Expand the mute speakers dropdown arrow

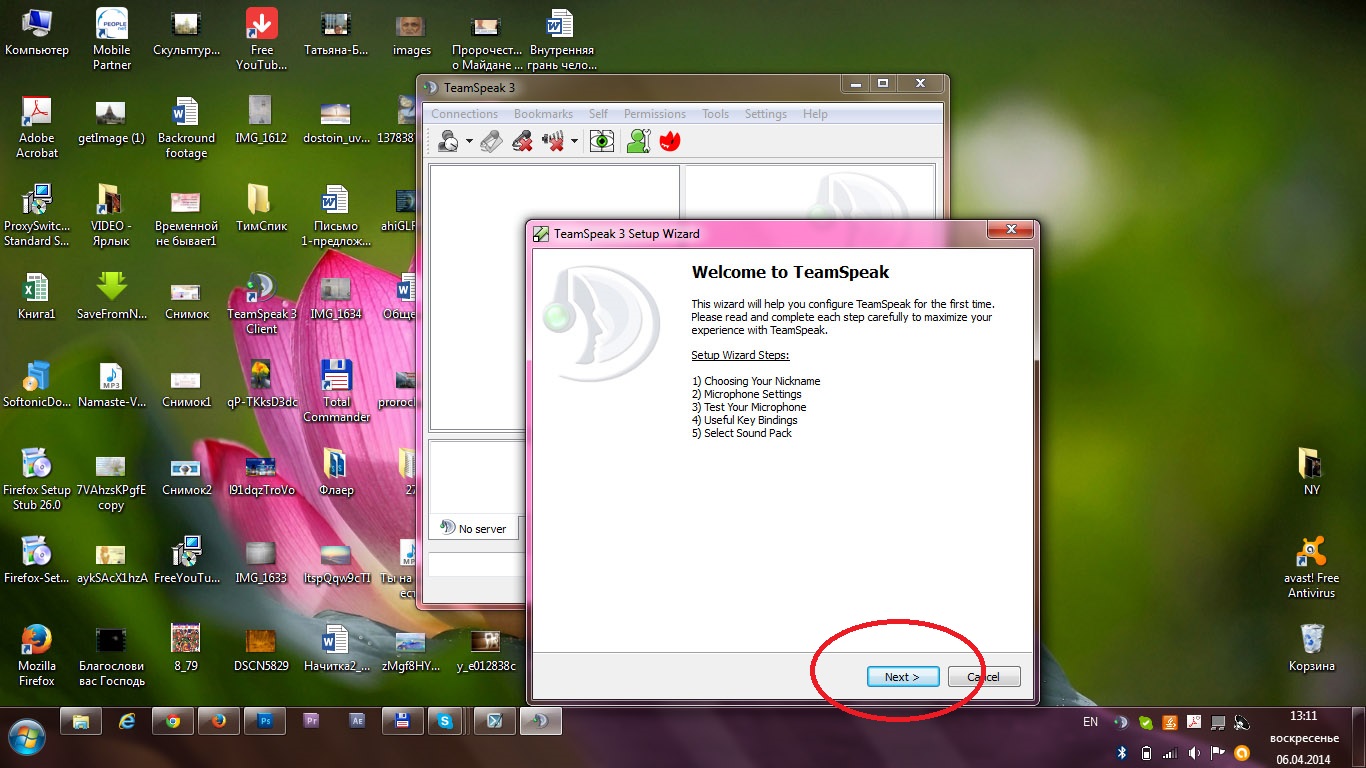[x=574, y=141]
